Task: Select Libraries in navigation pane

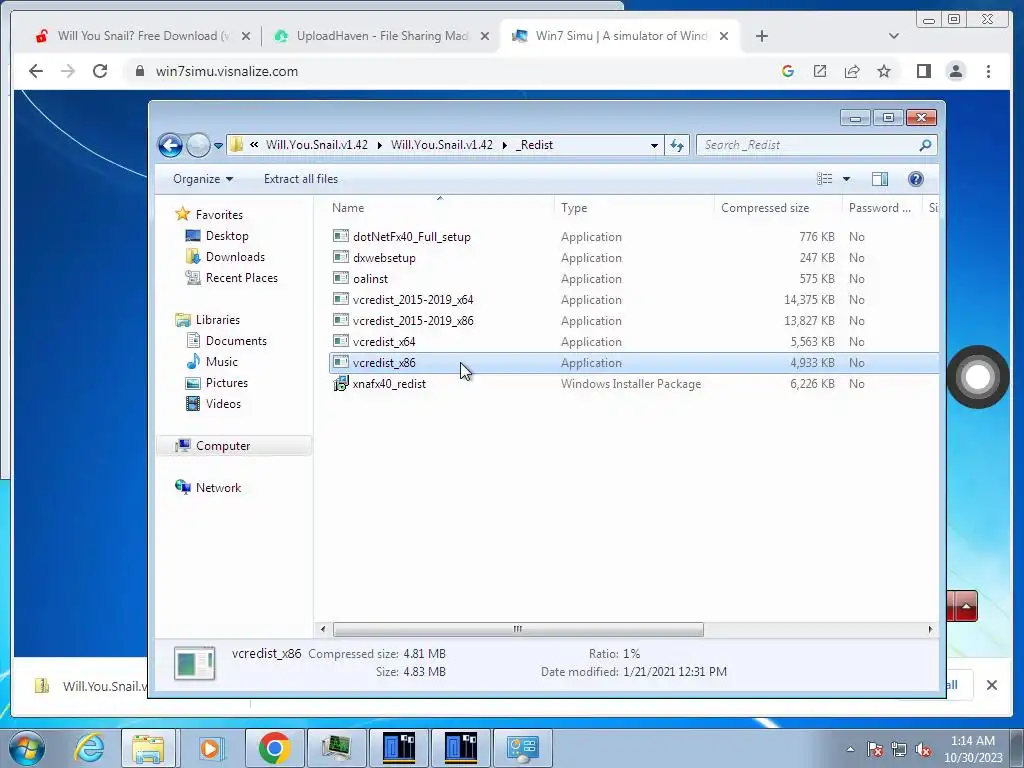Action: (x=217, y=320)
